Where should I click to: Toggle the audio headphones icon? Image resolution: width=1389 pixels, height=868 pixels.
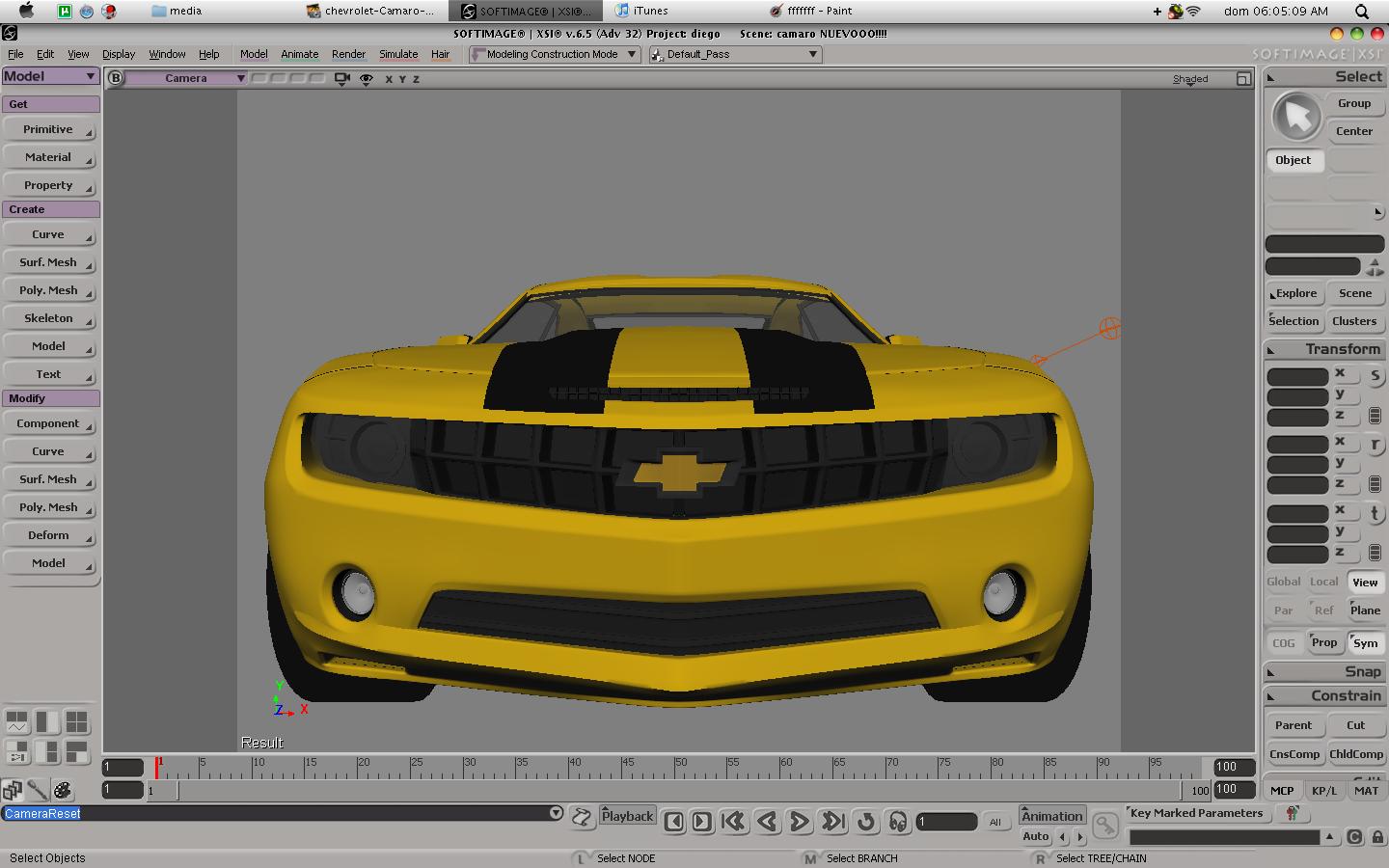898,821
